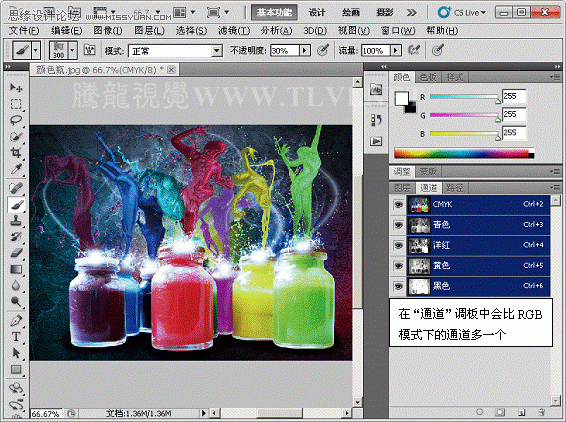This screenshot has height=422, width=566.
Task: Create new channel icon
Action: (x=521, y=412)
